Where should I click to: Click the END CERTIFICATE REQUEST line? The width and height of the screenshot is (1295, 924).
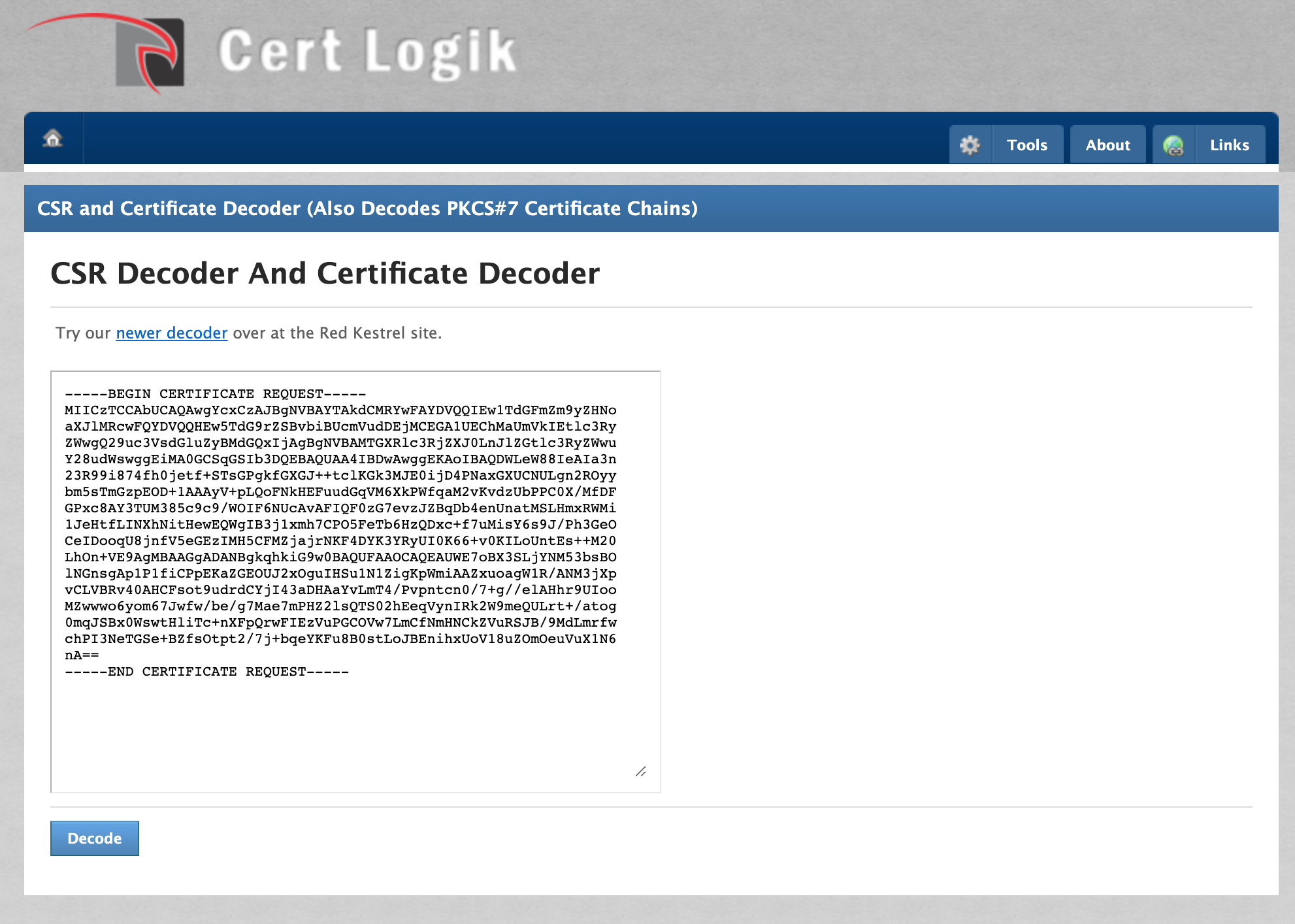tap(206, 672)
